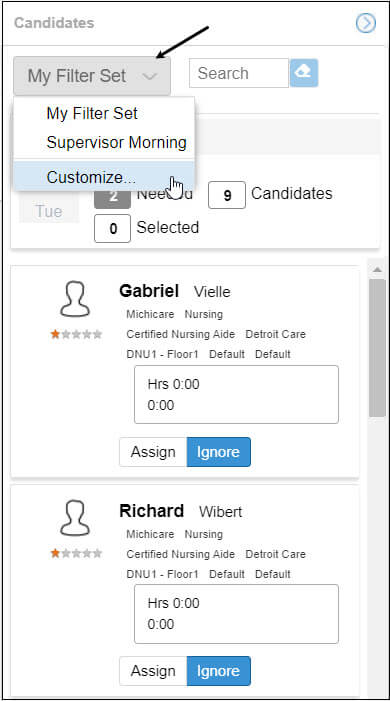Collapse the Candidates panel with arrow icon

click(x=366, y=23)
